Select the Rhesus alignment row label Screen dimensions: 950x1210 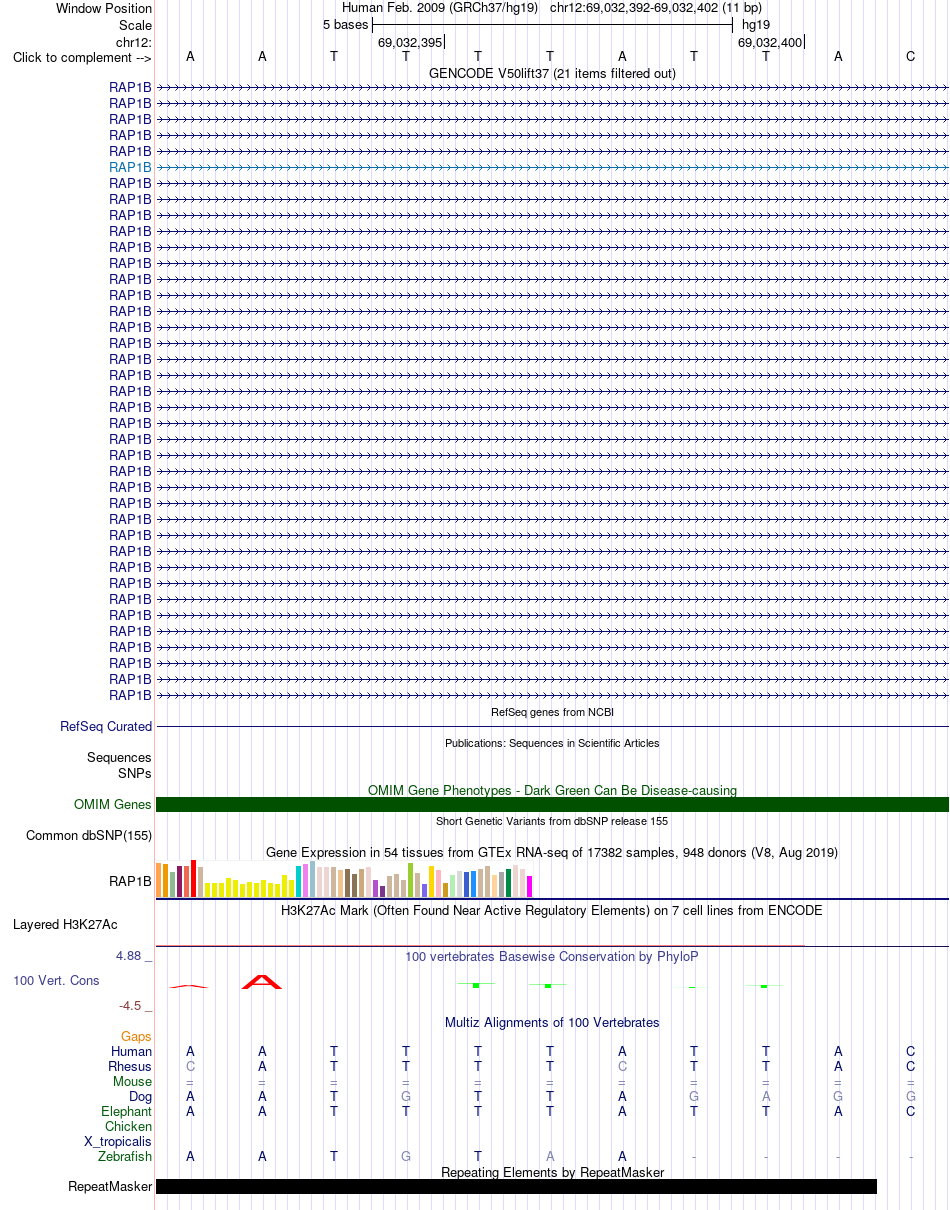(130, 1067)
